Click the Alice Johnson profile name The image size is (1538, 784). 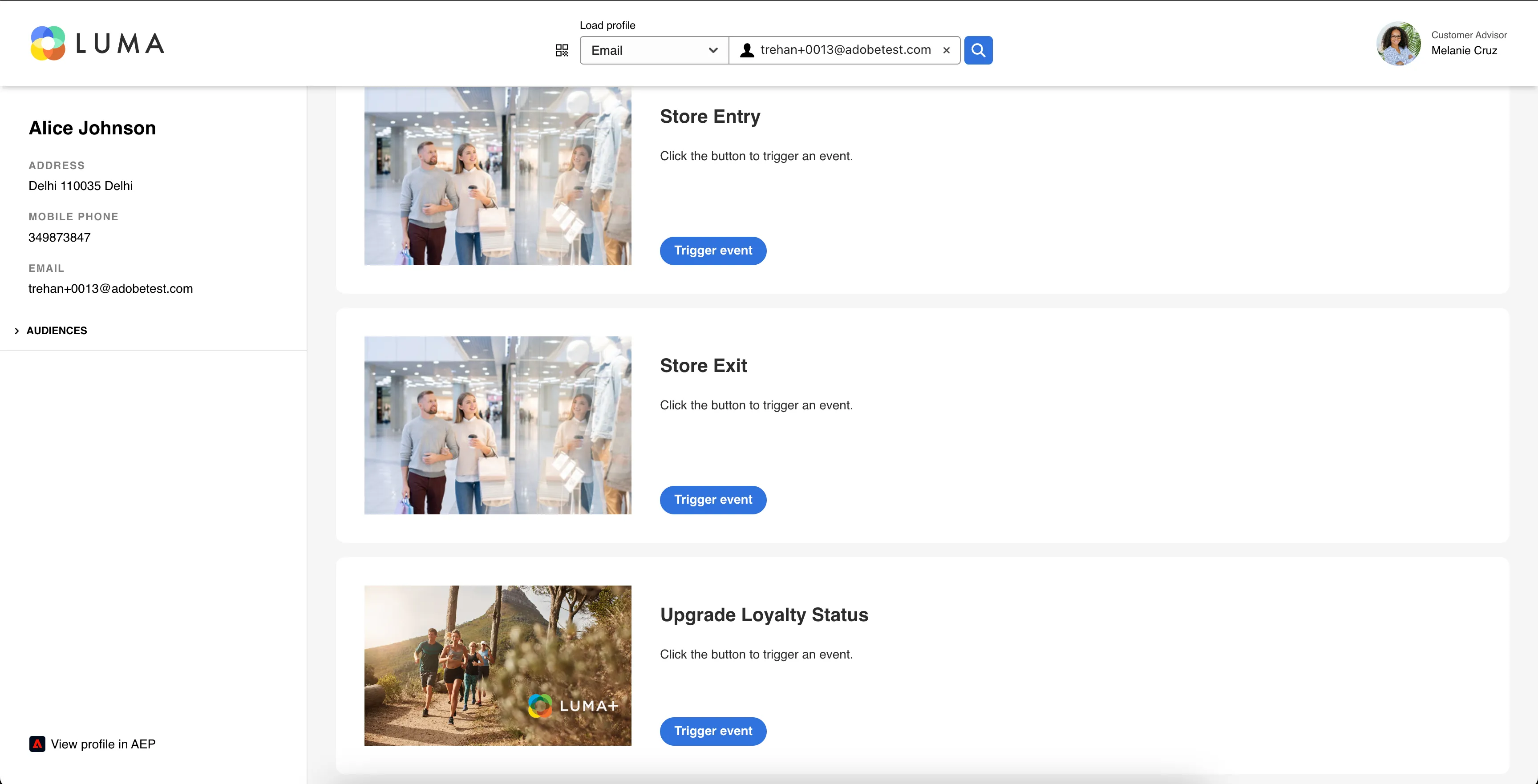click(x=92, y=128)
